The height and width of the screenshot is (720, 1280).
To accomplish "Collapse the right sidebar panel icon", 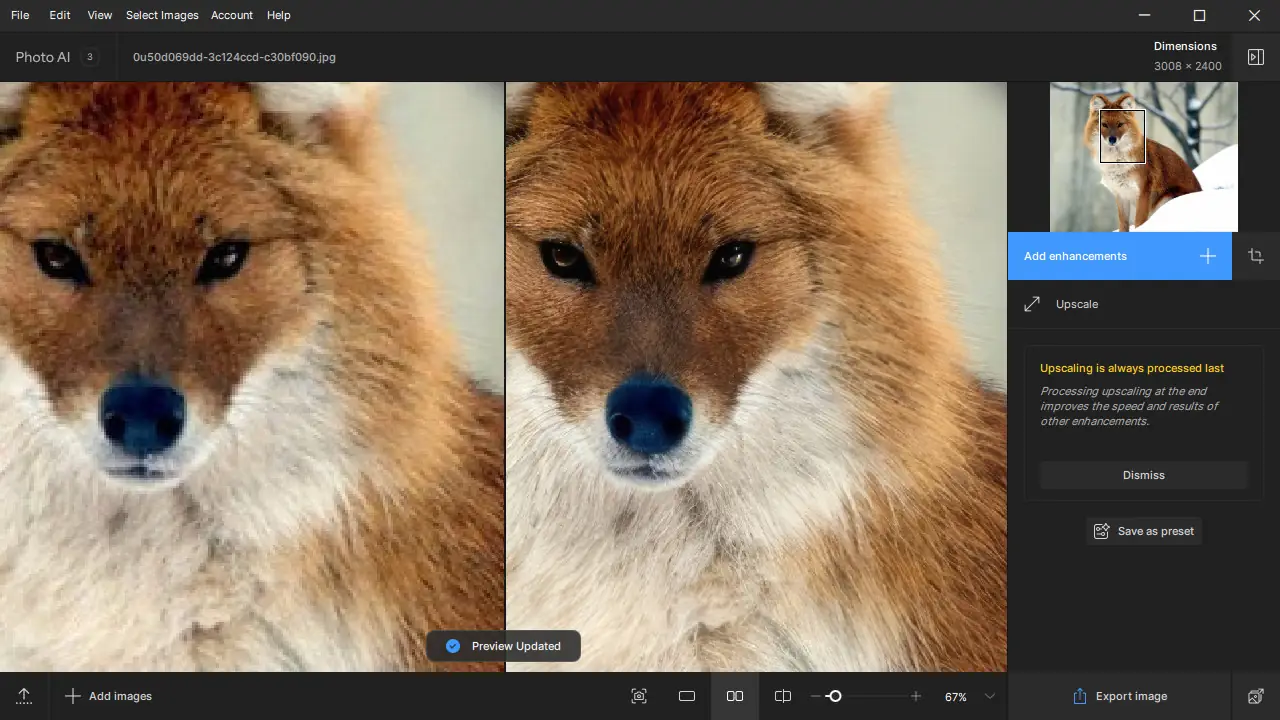I will click(1256, 57).
